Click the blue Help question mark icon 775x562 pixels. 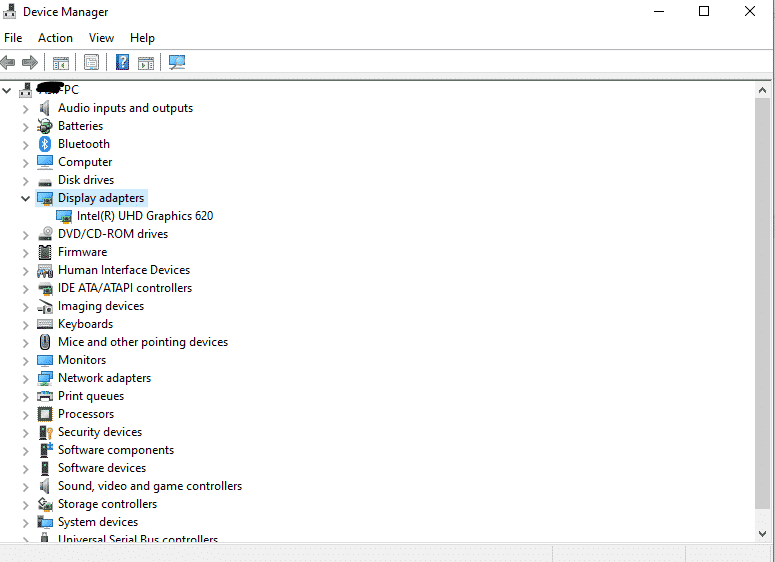[x=122, y=62]
